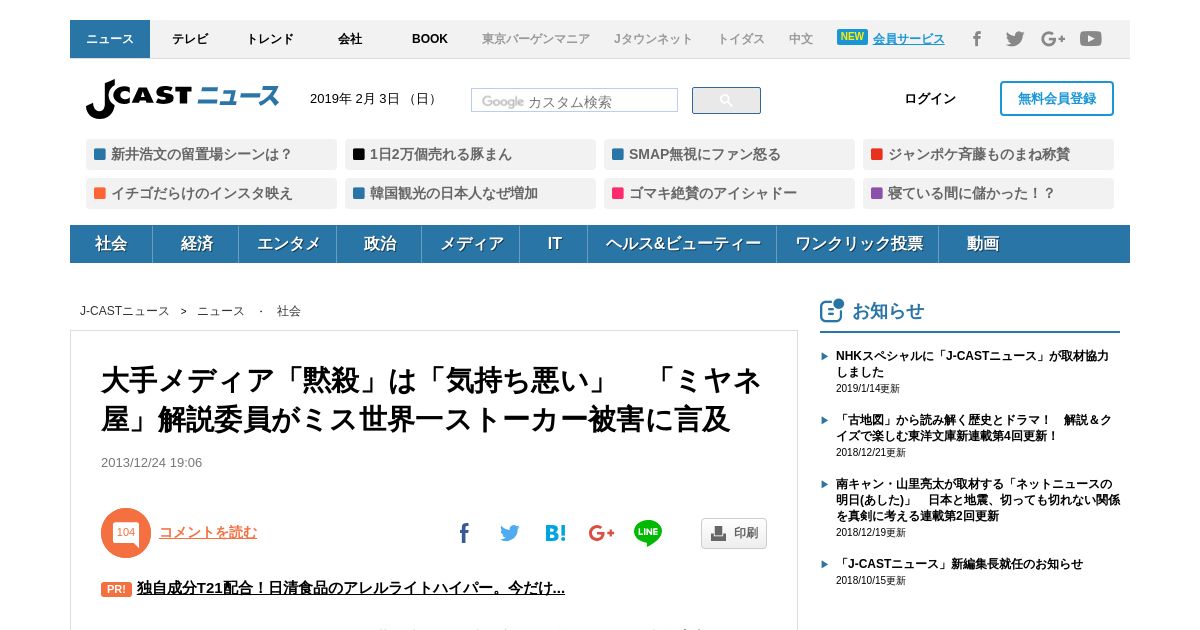Click the article headline 大手メディア「黙殺」
1200x630 pixels.
pyautogui.click(x=431, y=400)
